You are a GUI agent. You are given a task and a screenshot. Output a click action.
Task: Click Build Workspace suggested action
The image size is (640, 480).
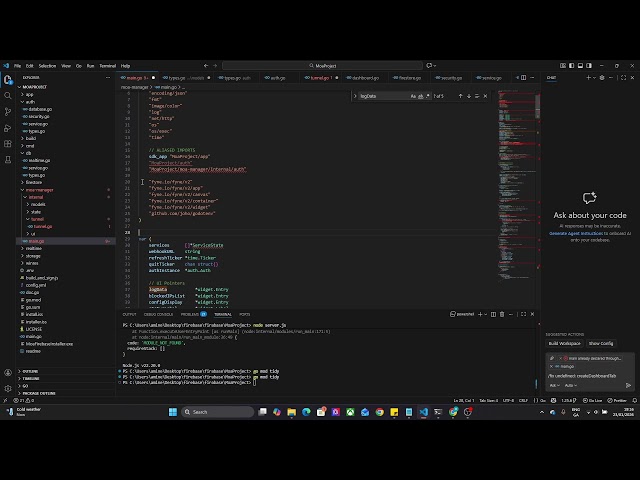coord(564,343)
